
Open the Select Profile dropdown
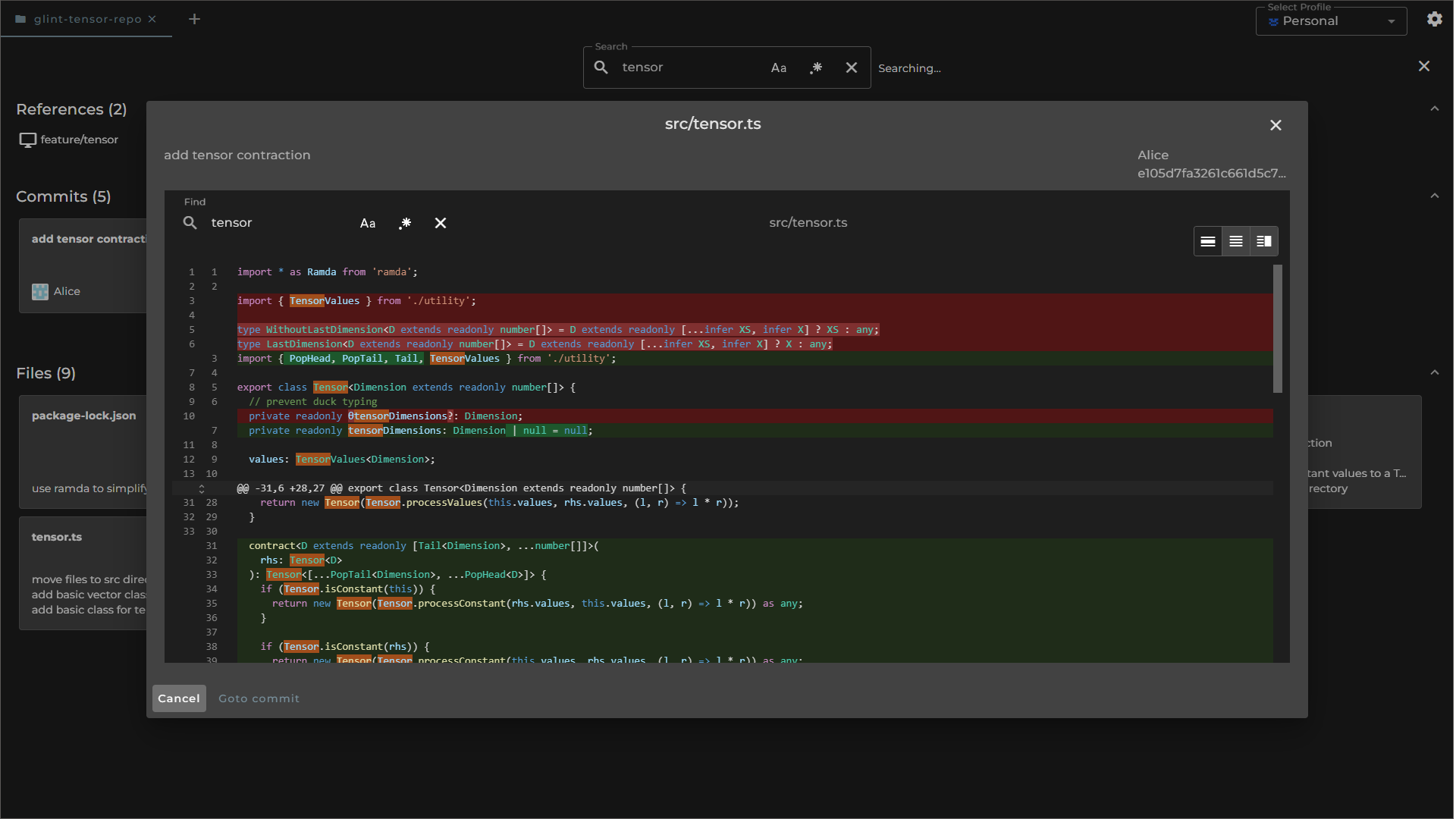pyautogui.click(x=1331, y=21)
